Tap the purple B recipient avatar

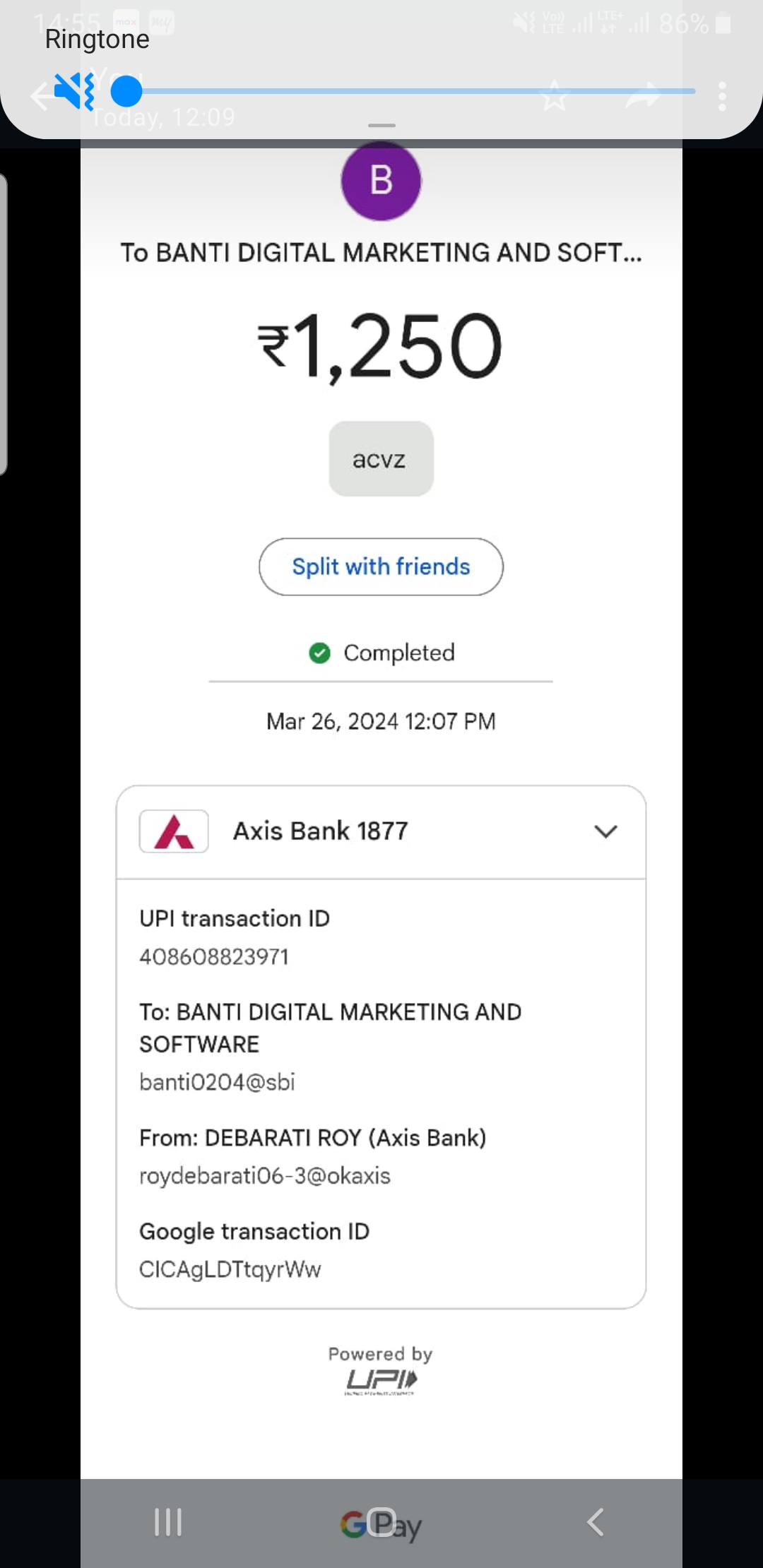(381, 181)
